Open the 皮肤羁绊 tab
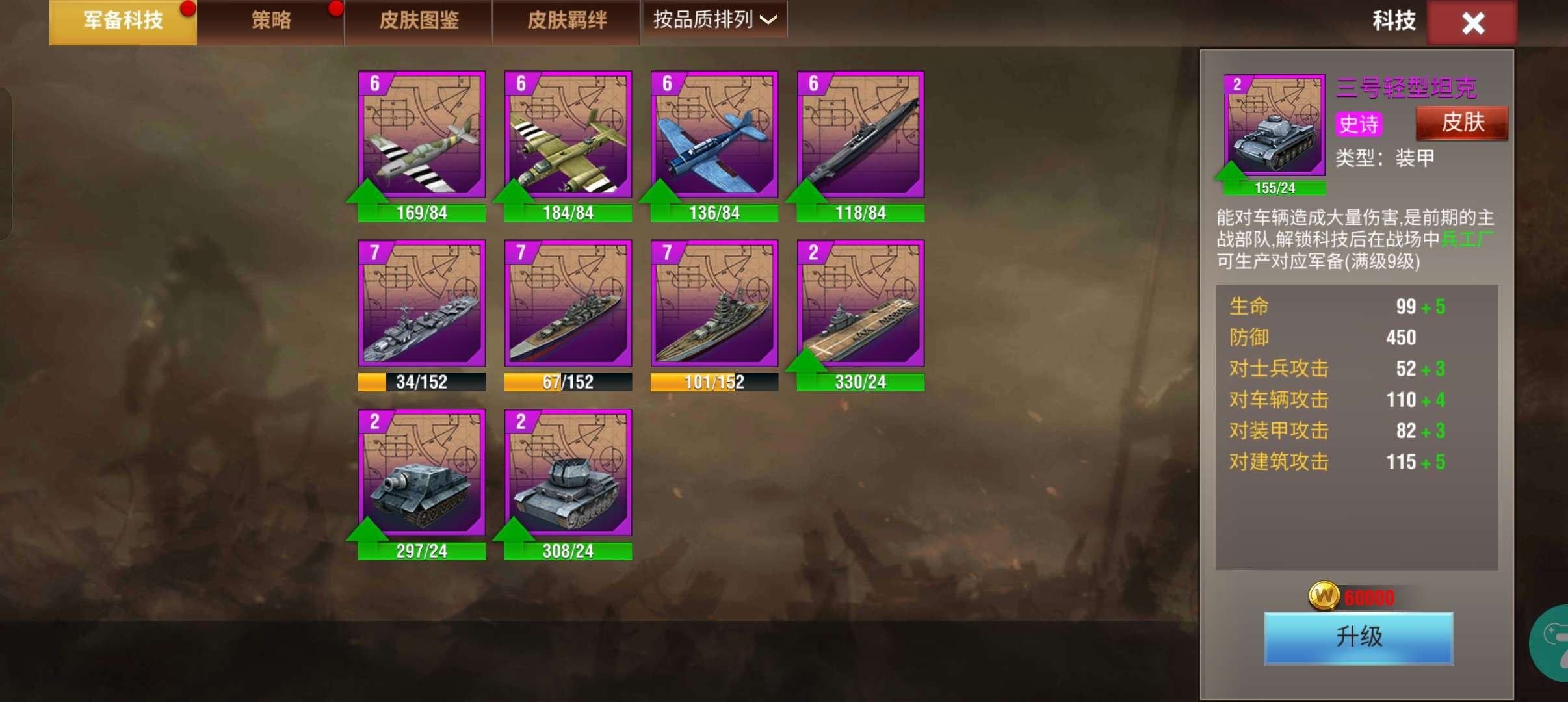1568x702 pixels. point(567,21)
